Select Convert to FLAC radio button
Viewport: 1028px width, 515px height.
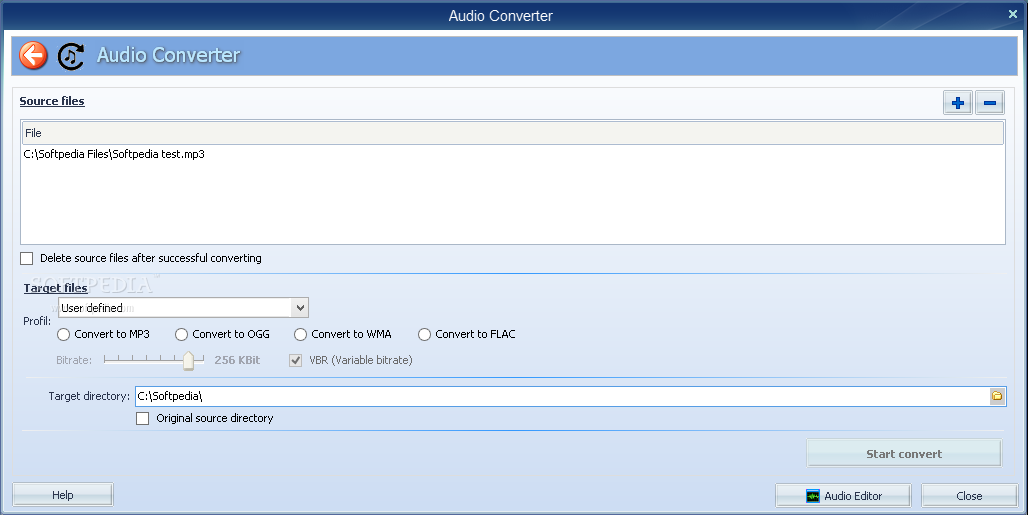click(424, 334)
